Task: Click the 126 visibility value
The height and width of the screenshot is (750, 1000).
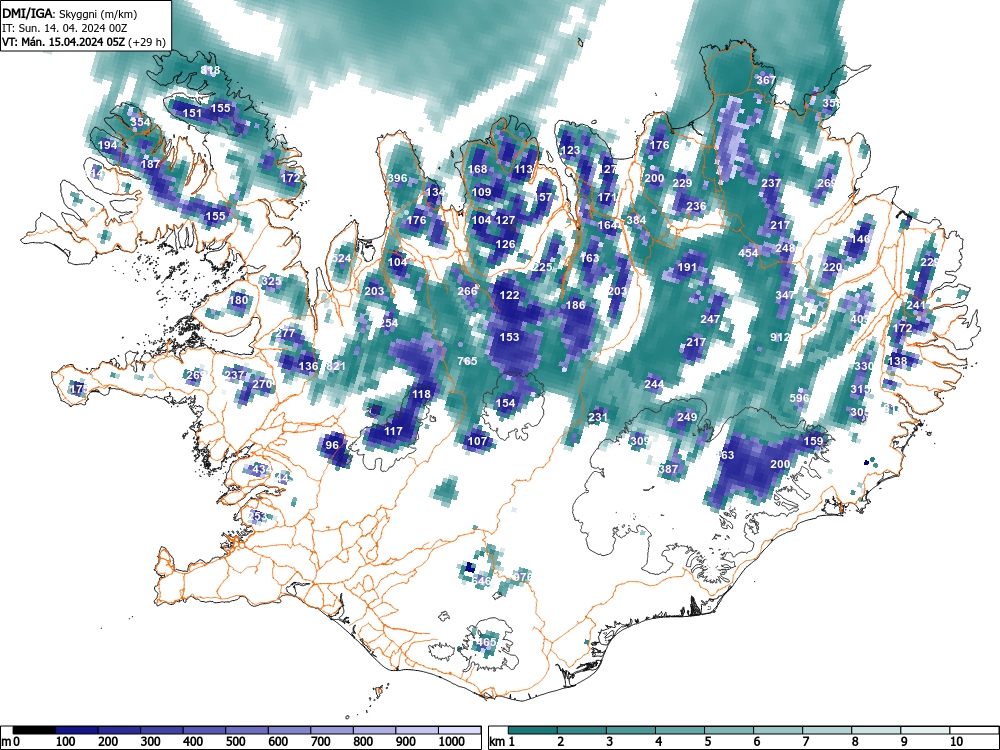Action: pyautogui.click(x=505, y=244)
